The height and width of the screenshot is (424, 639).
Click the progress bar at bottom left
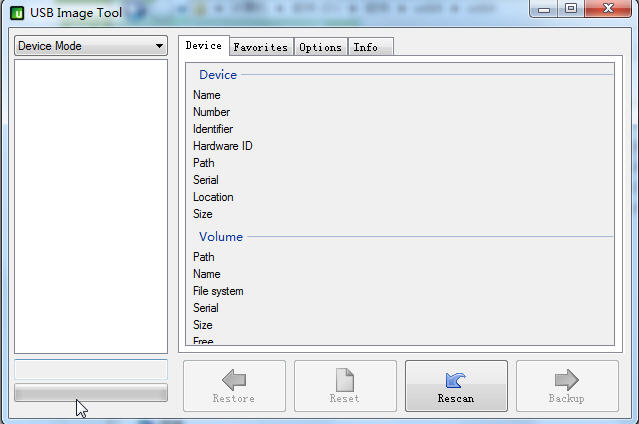91,393
